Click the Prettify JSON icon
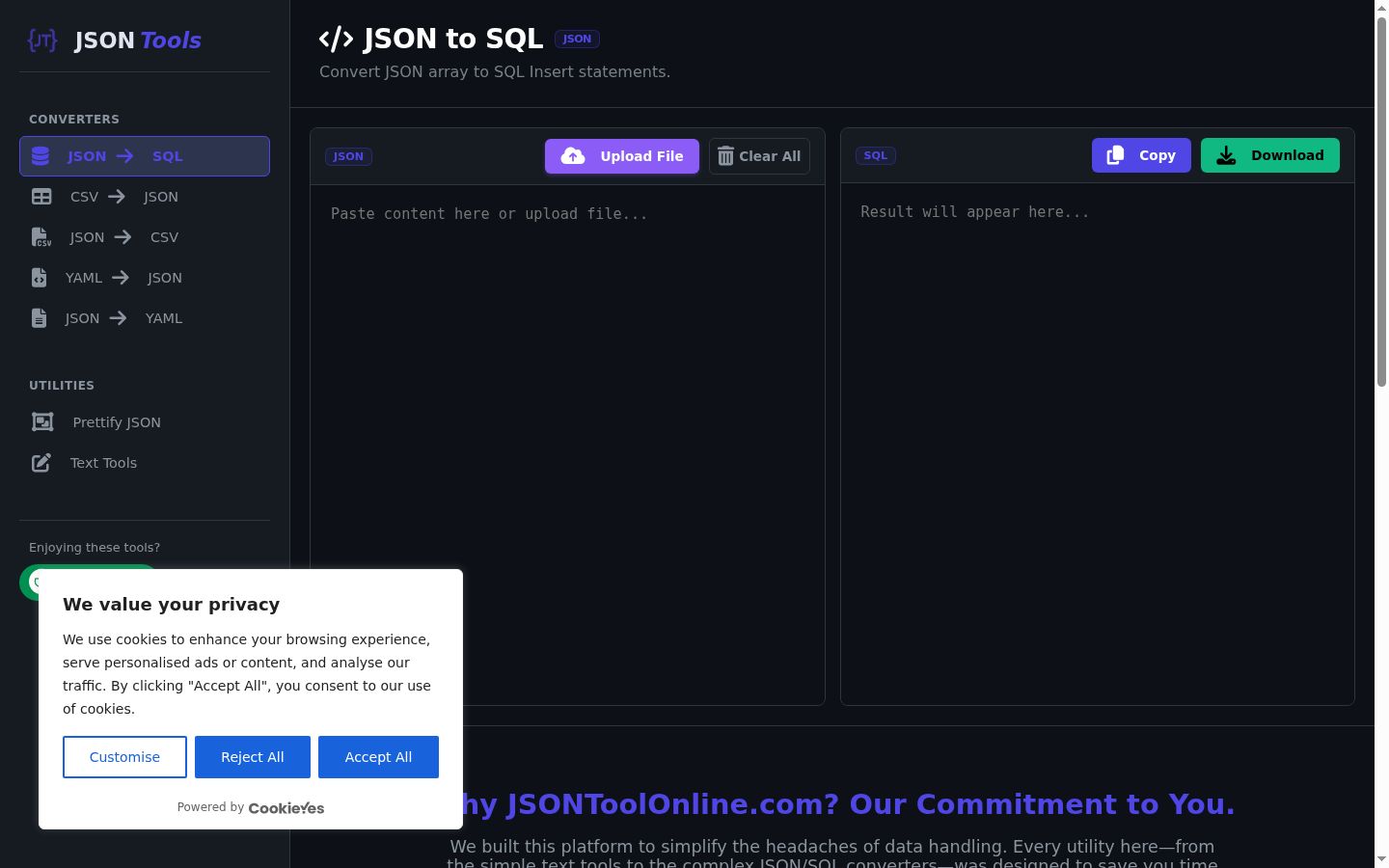The image size is (1389, 868). 42,422
